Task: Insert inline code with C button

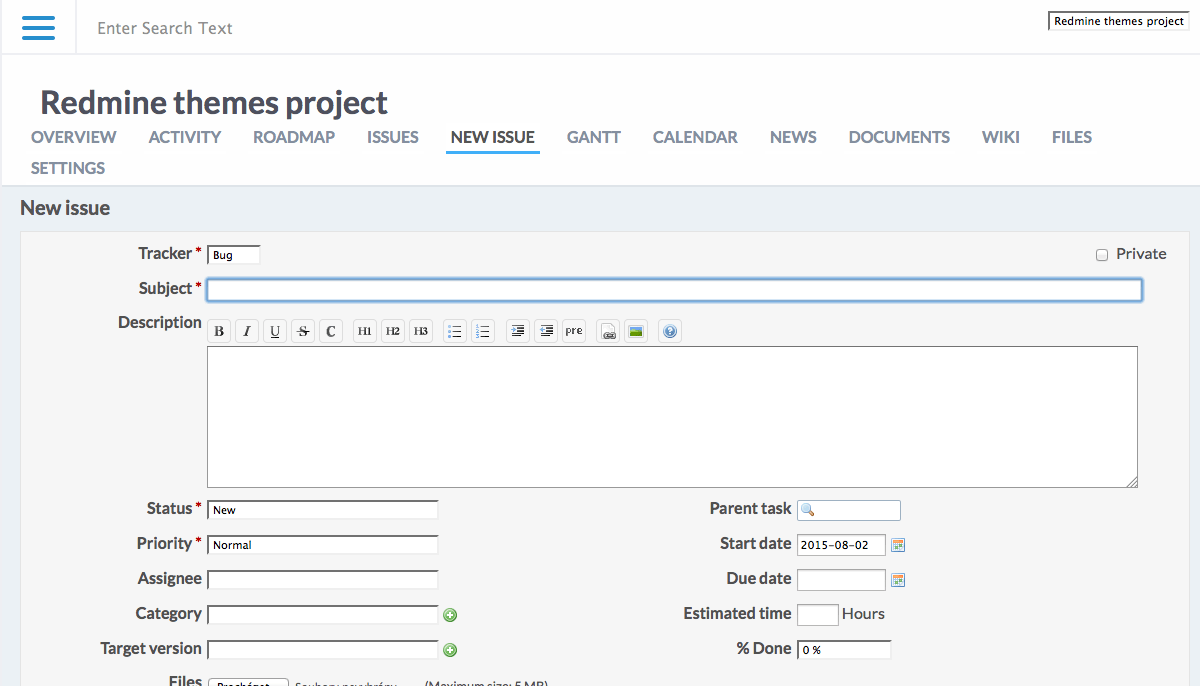Action: (x=331, y=331)
